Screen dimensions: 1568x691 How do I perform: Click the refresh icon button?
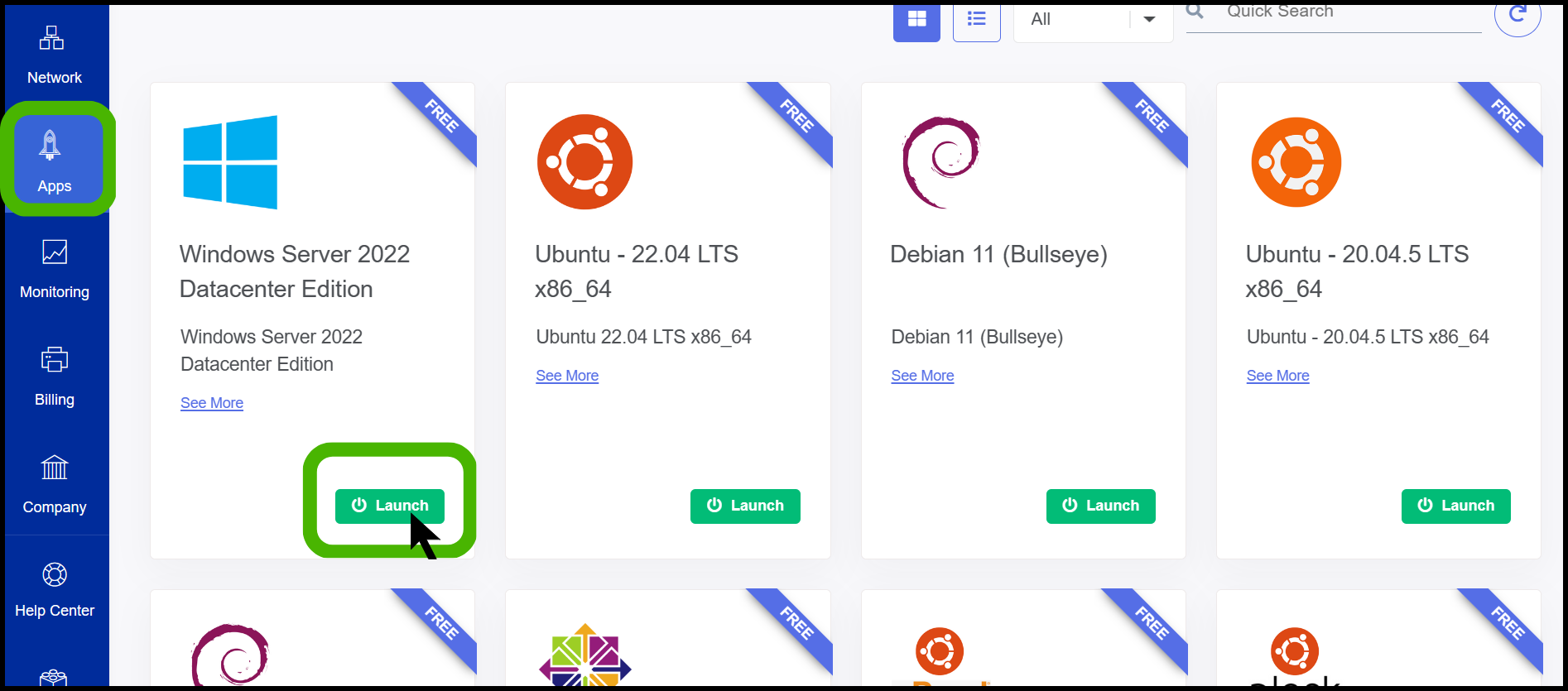click(1517, 15)
